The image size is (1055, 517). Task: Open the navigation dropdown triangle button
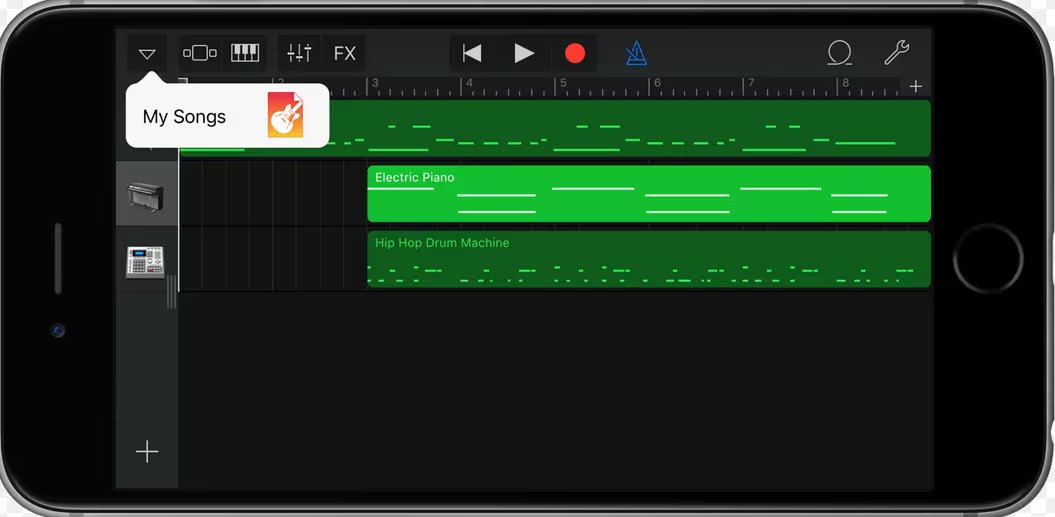click(x=147, y=54)
